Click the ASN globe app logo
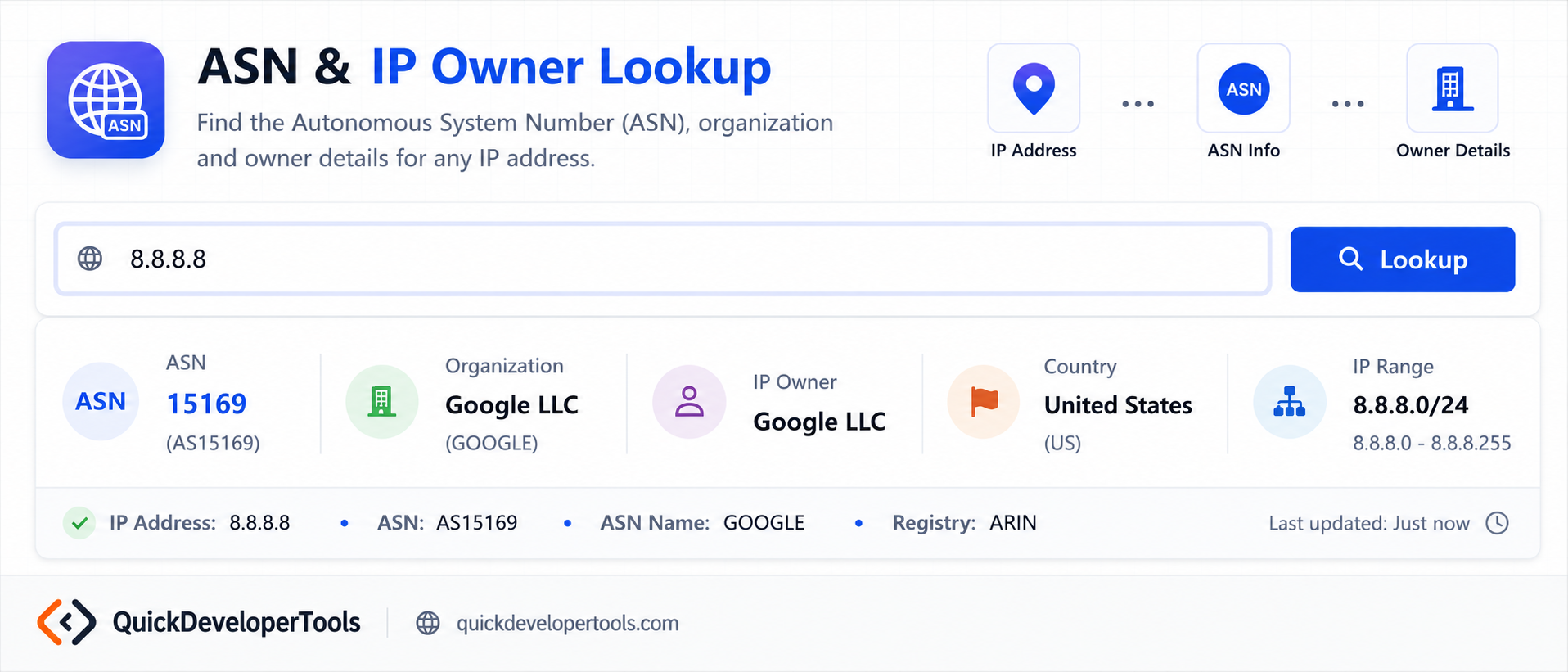The height and width of the screenshot is (672, 1568). coord(106,100)
